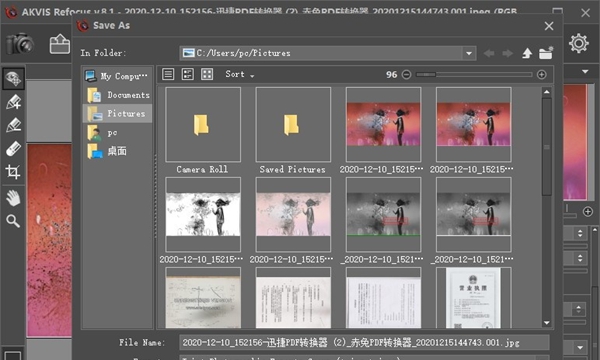Image resolution: width=600 pixels, height=360 pixels.
Task: Select the last grayscale thumbnail in second row
Action: (x=473, y=214)
